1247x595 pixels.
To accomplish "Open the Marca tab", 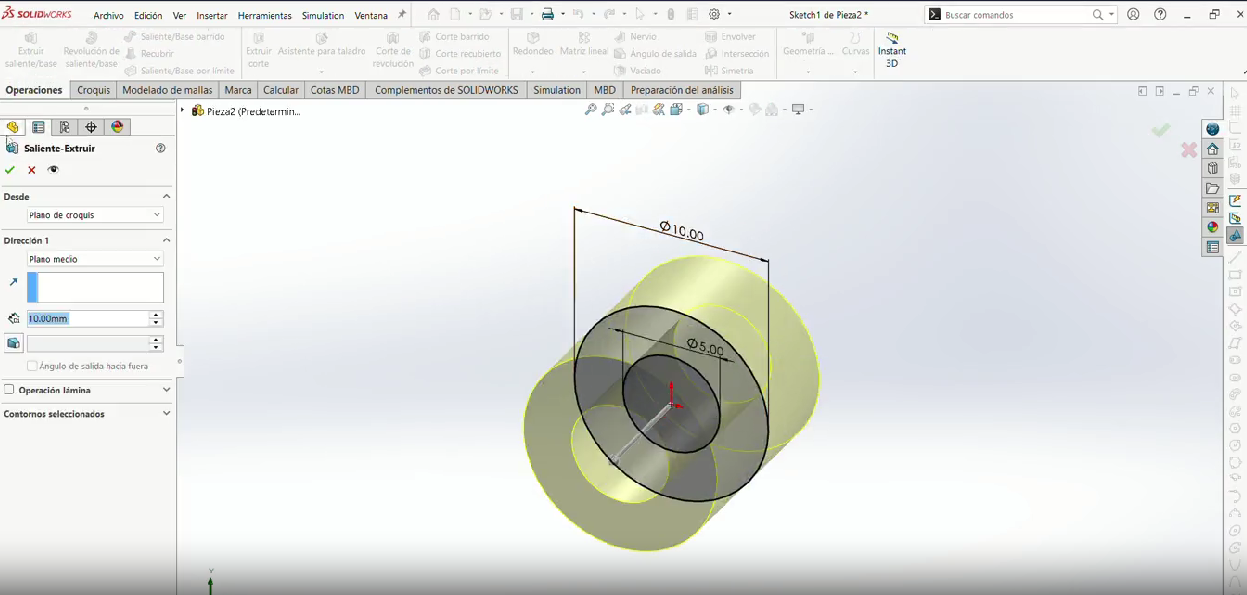I will click(x=238, y=90).
